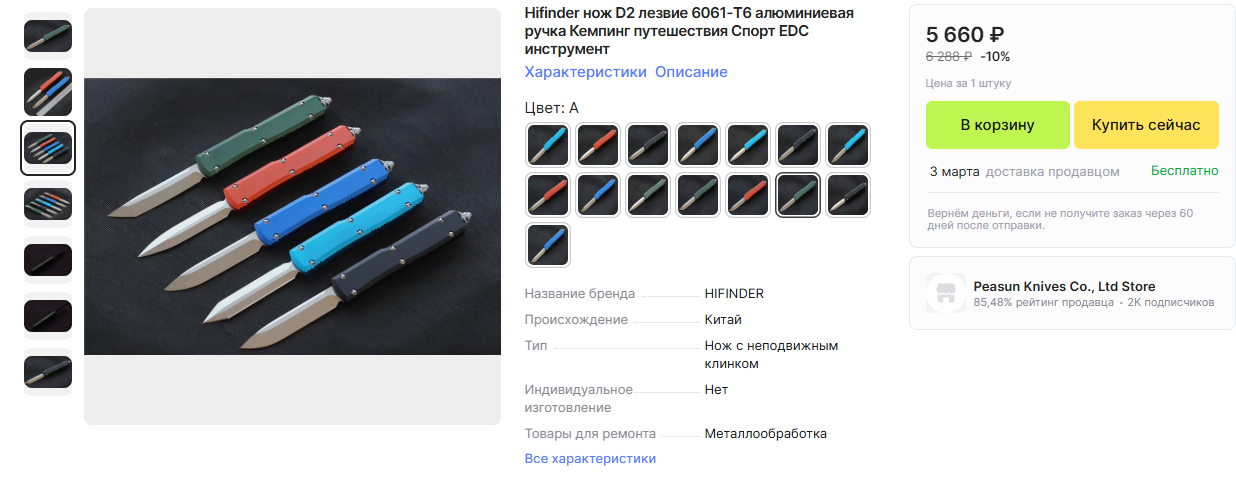Open the Peasun Knives store icon
Viewport: 1236px width, 477px height.
click(x=946, y=293)
